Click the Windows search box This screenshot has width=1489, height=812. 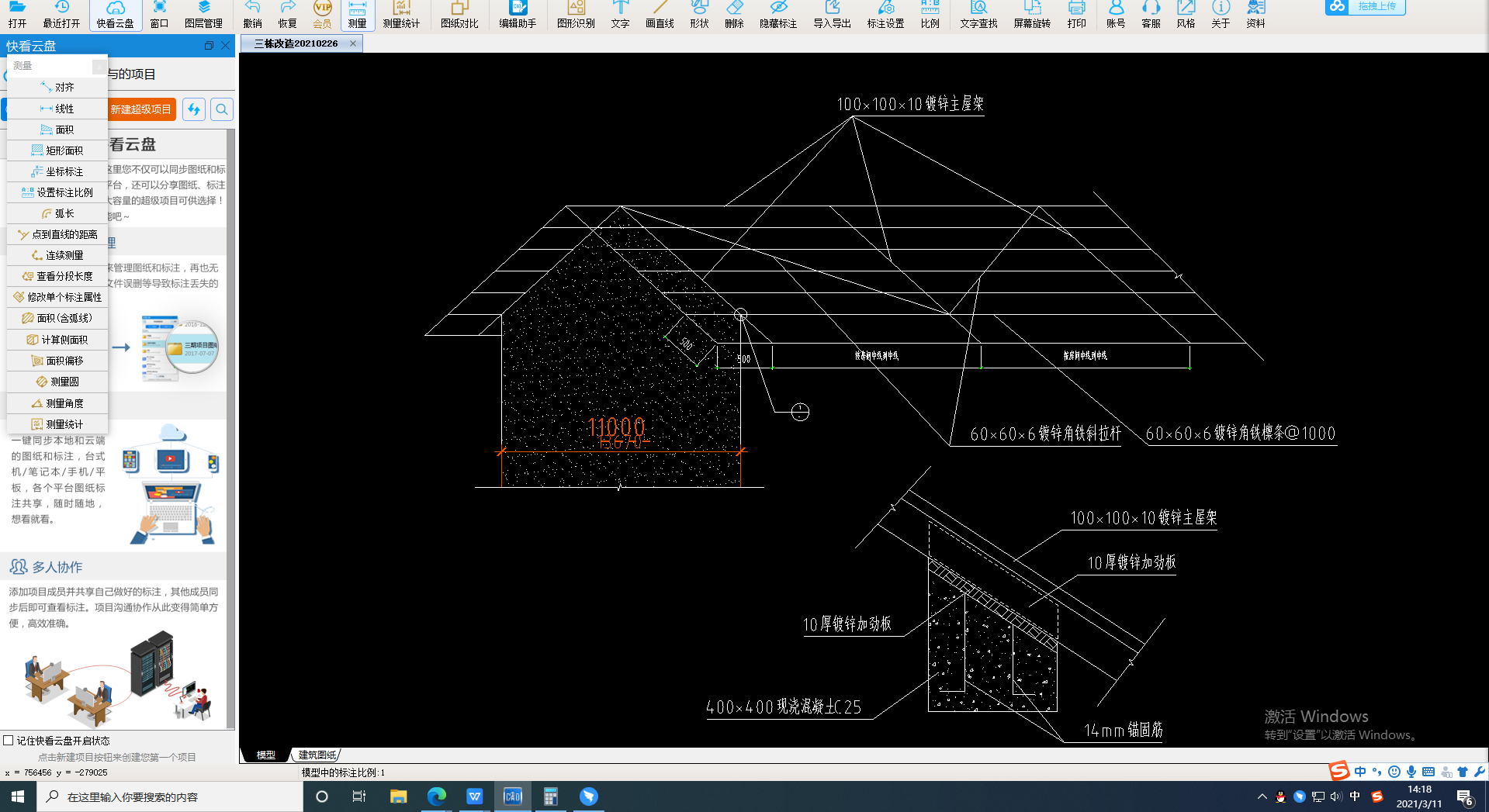click(x=170, y=796)
